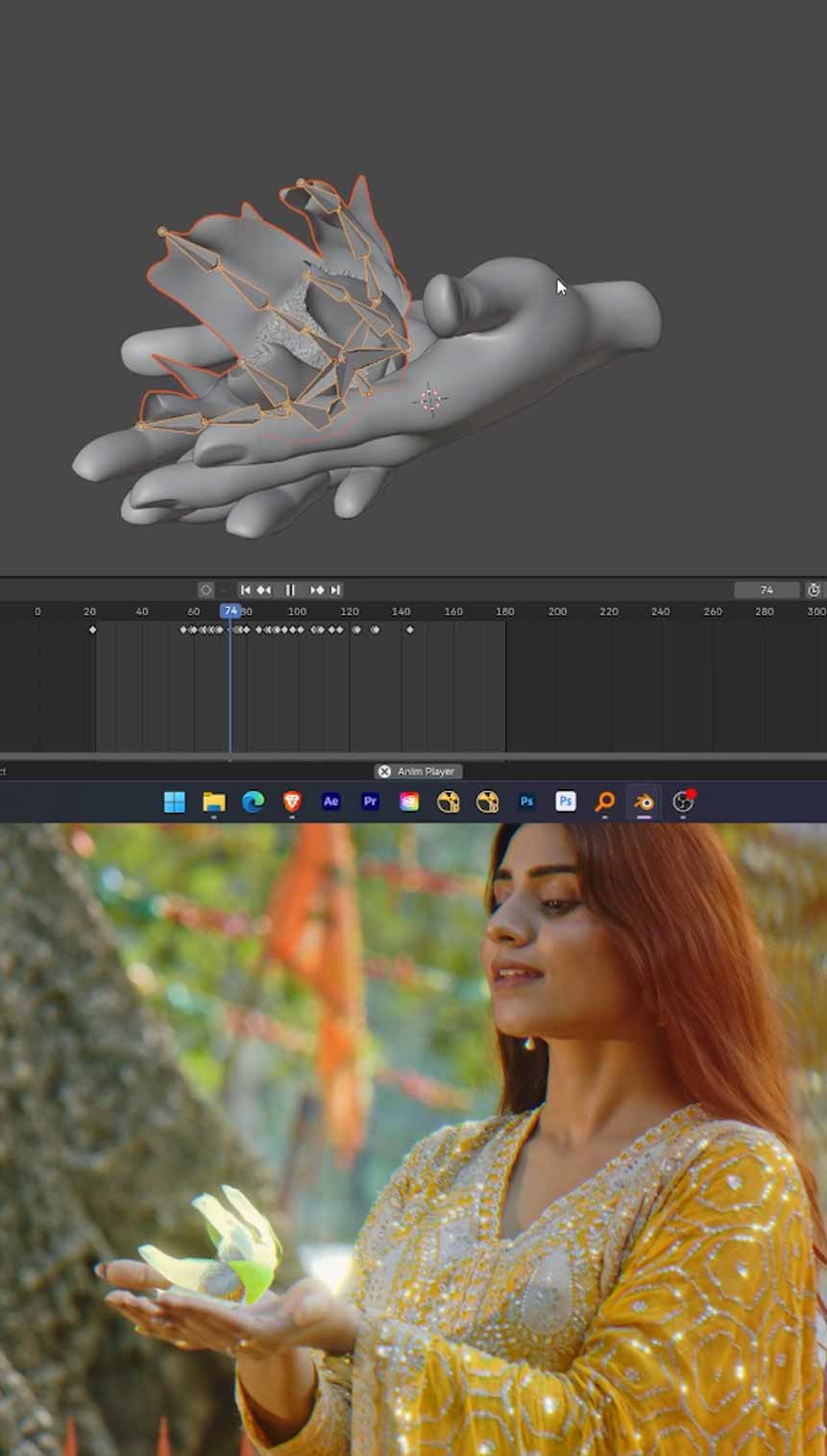Open the Adobe Creative Cloud taskbar icon
827x1456 pixels.
tap(409, 802)
